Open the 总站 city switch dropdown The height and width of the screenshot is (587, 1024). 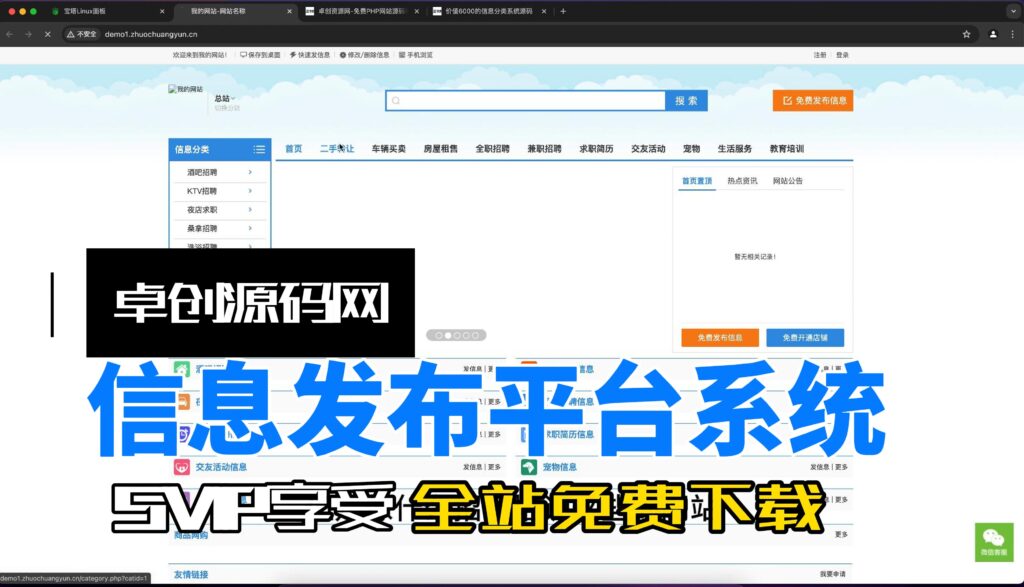[225, 99]
